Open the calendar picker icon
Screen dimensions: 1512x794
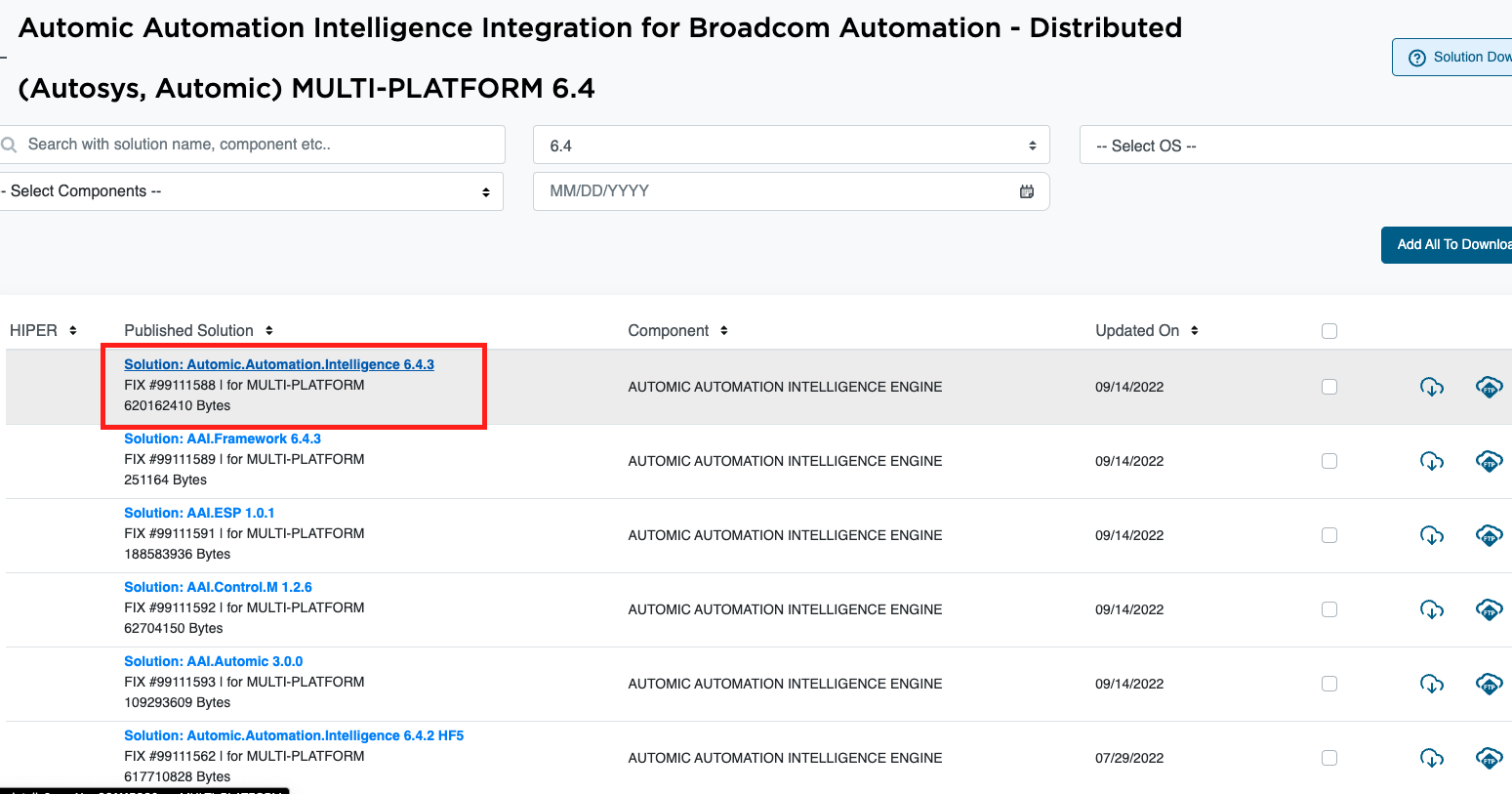pyautogui.click(x=1026, y=191)
